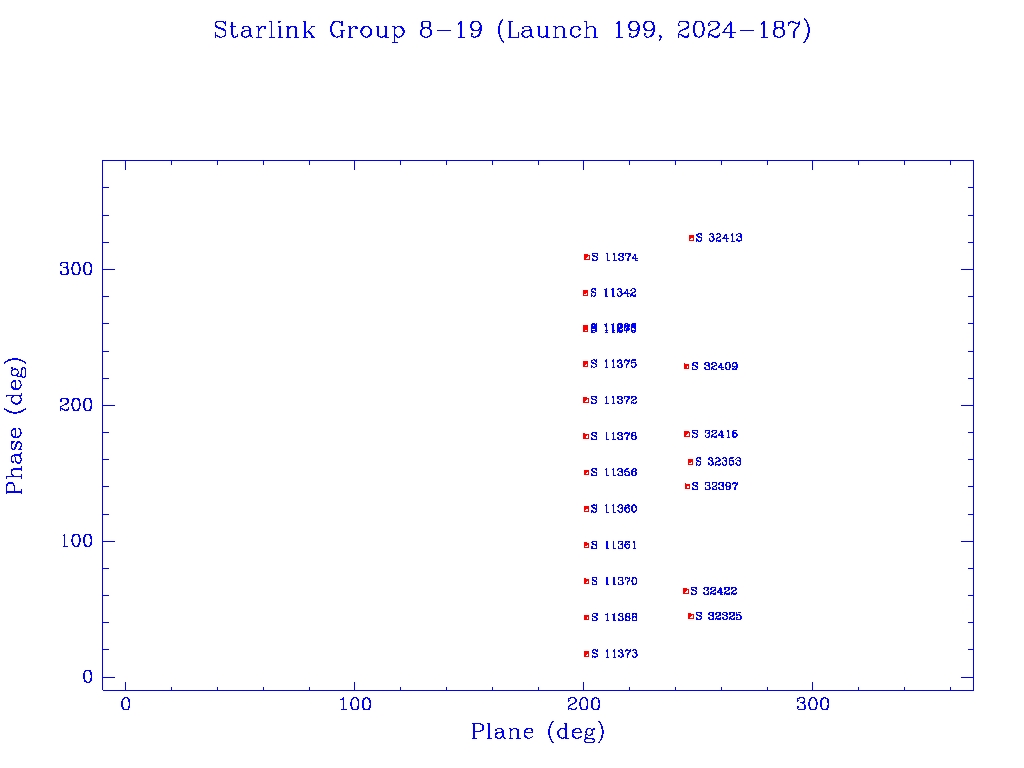Click the S 11375 satellite label
This screenshot has height=768, width=1024.
tap(613, 364)
